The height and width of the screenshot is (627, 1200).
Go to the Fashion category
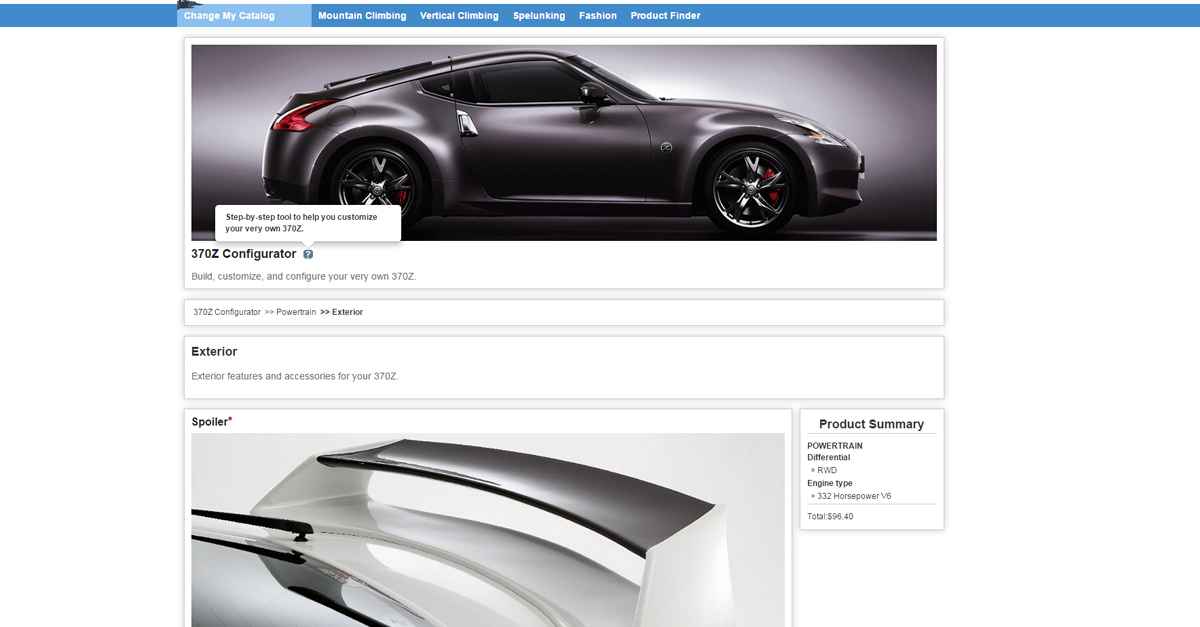pos(597,16)
